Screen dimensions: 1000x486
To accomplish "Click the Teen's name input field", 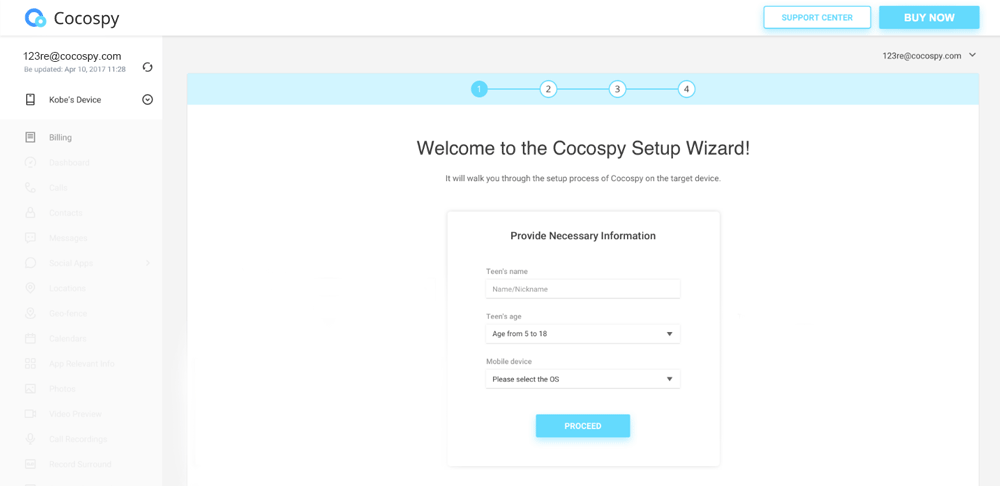I will pyautogui.click(x=583, y=289).
